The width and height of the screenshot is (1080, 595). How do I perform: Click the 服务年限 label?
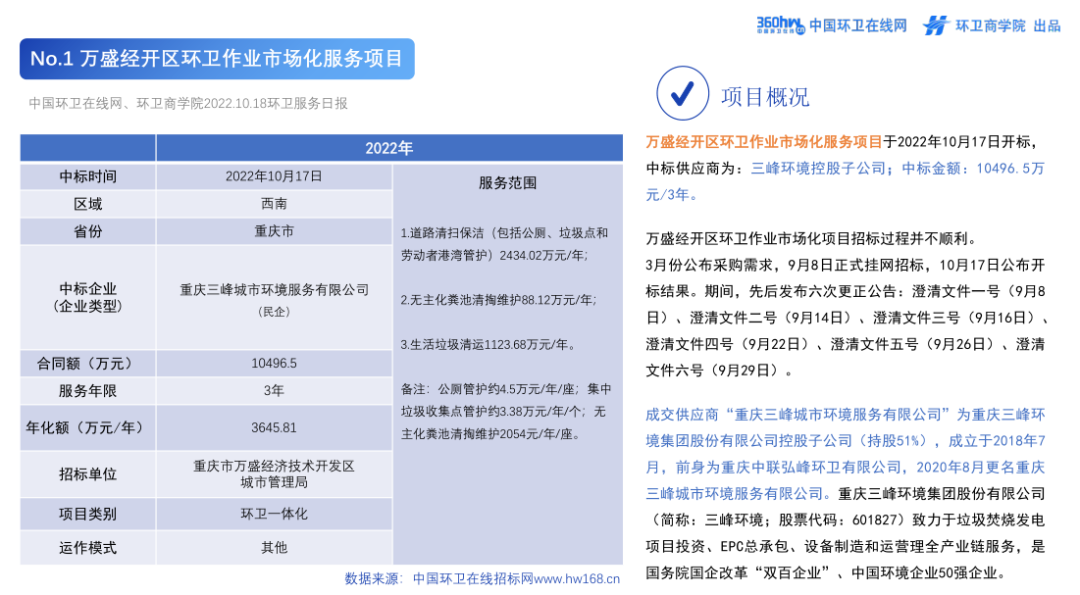click(x=87, y=390)
